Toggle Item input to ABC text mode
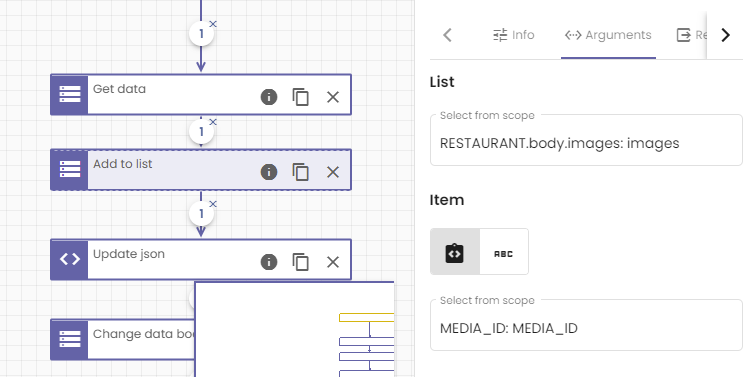The height and width of the screenshot is (377, 753). tap(504, 252)
